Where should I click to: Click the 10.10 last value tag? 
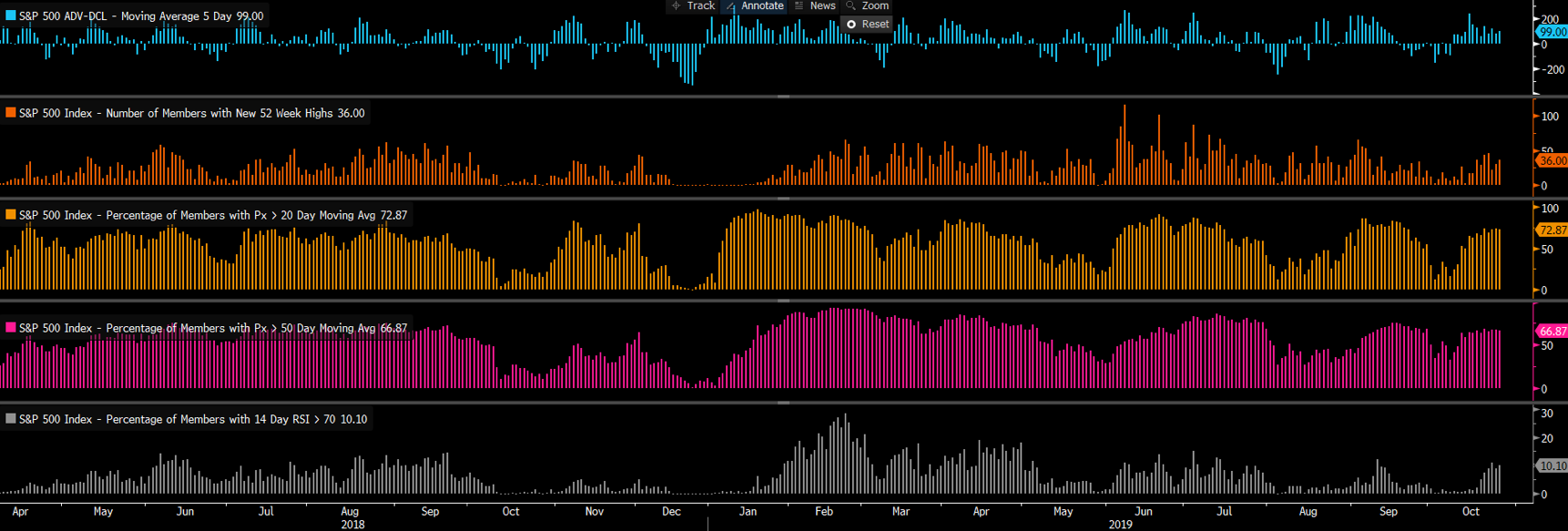tap(1552, 466)
